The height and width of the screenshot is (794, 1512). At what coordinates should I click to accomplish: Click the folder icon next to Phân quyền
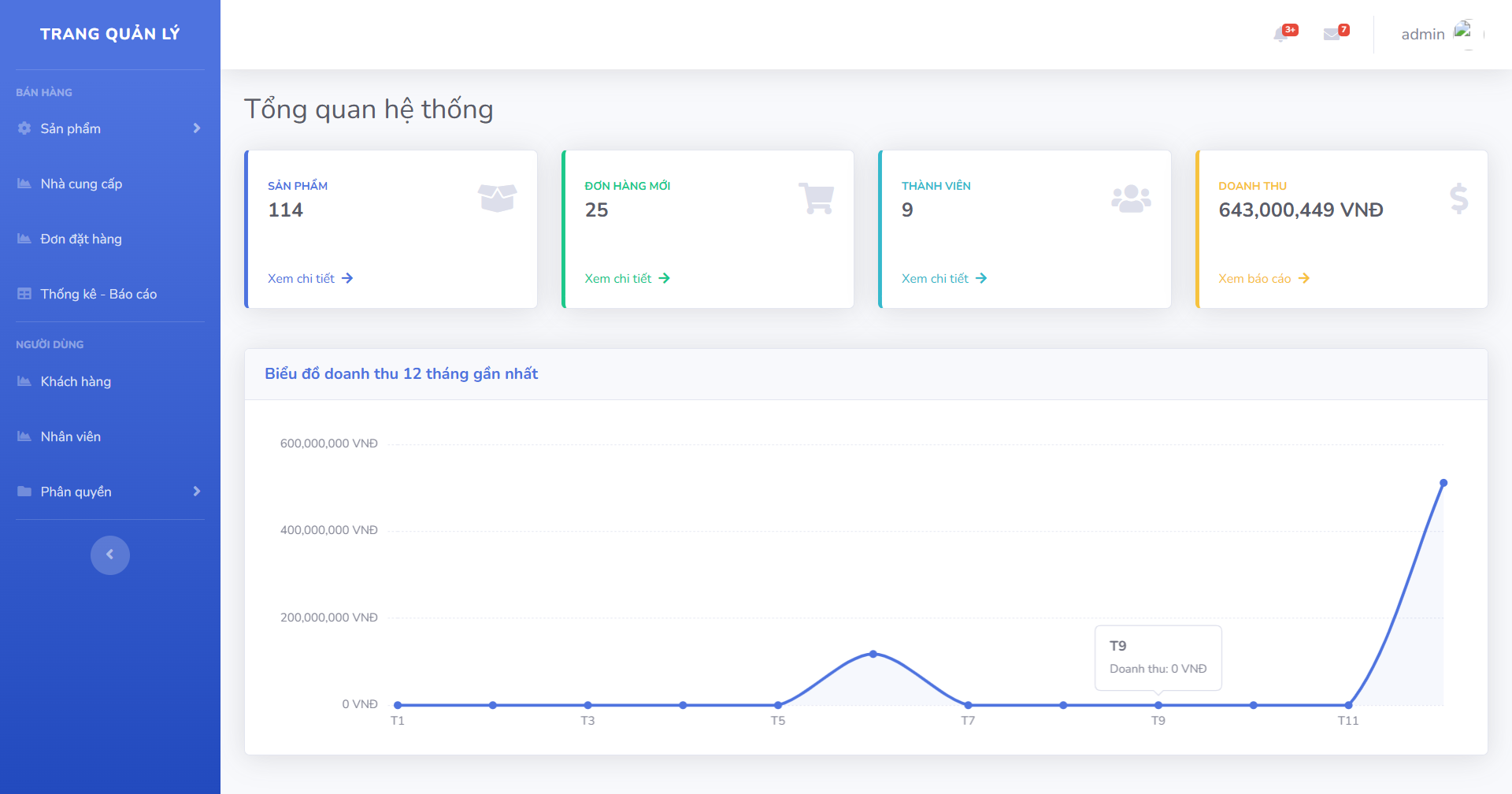pyautogui.click(x=23, y=491)
